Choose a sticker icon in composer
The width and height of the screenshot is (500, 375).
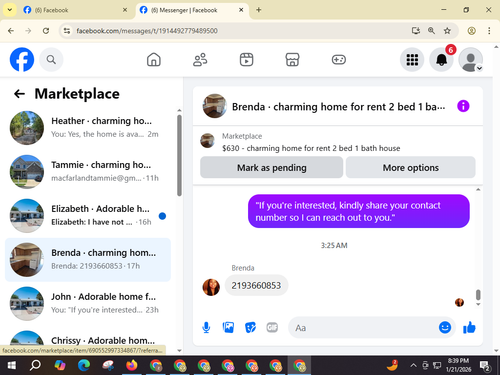tap(250, 328)
